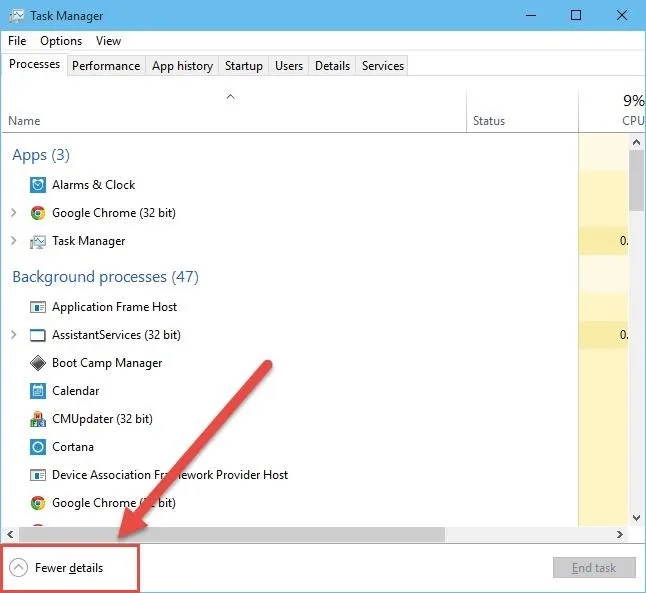
Task: Click the Calendar app icon
Action: point(37,391)
